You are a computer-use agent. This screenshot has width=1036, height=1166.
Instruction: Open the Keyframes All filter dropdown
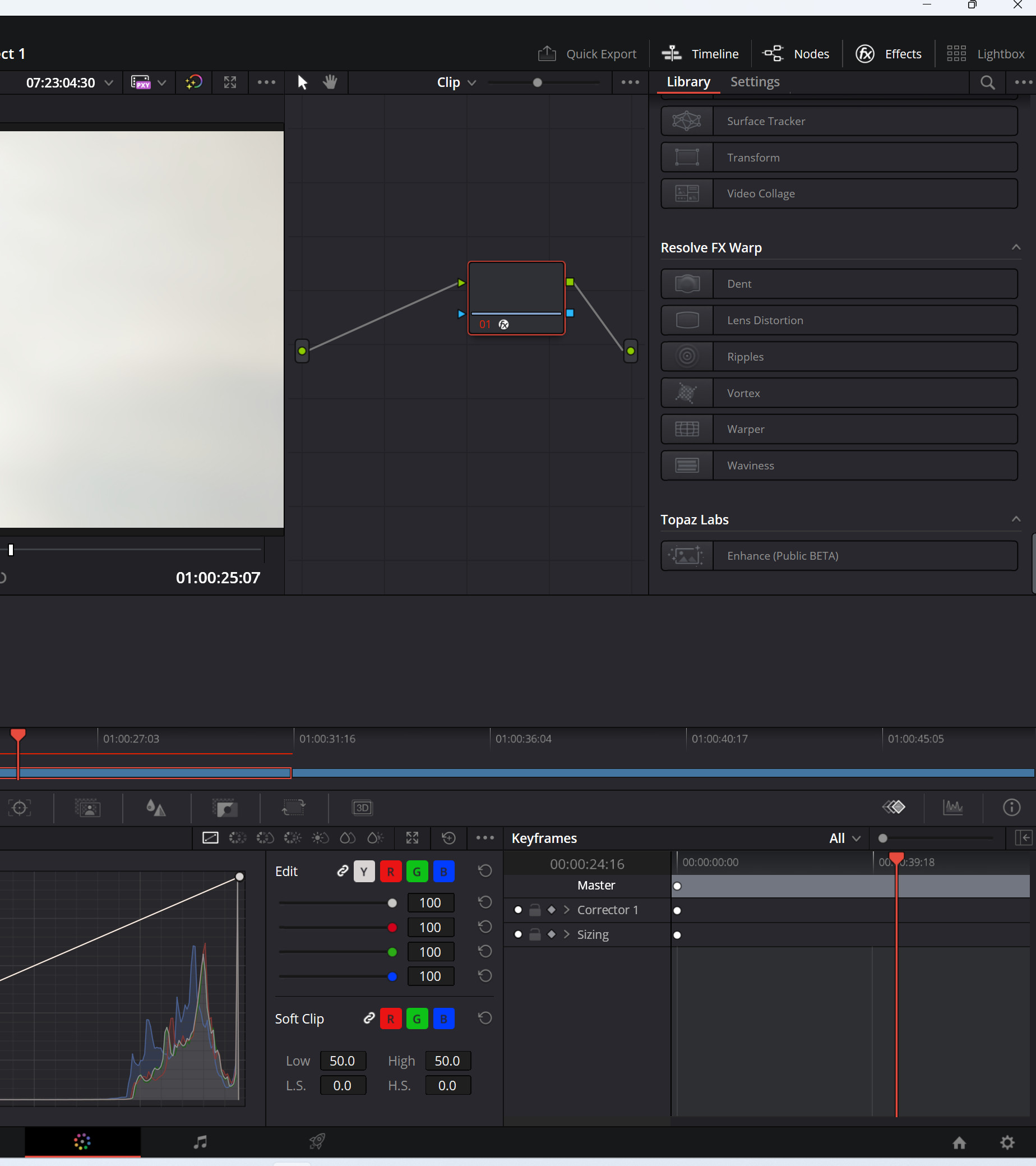[845, 838]
